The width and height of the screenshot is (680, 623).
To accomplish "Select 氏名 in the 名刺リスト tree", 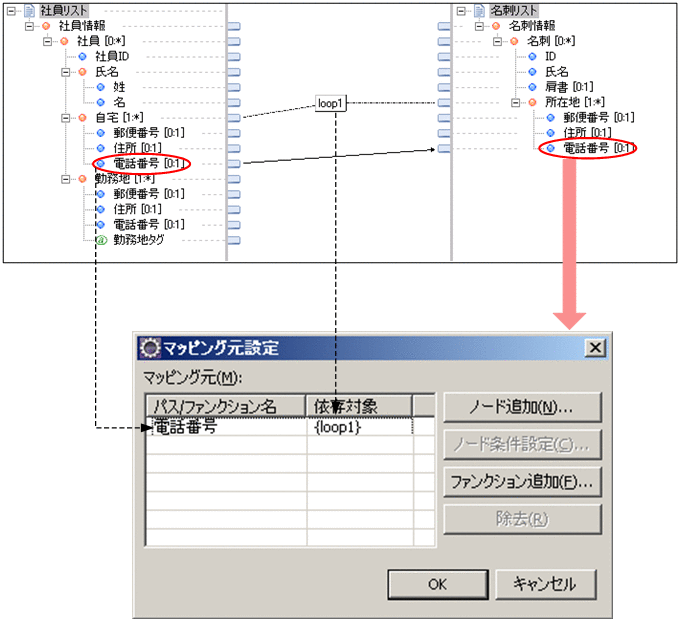I will tap(557, 72).
